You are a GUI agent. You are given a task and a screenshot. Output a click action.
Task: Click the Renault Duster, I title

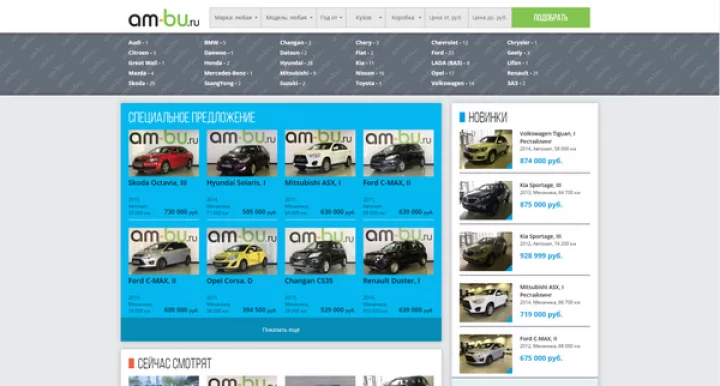[x=391, y=281]
